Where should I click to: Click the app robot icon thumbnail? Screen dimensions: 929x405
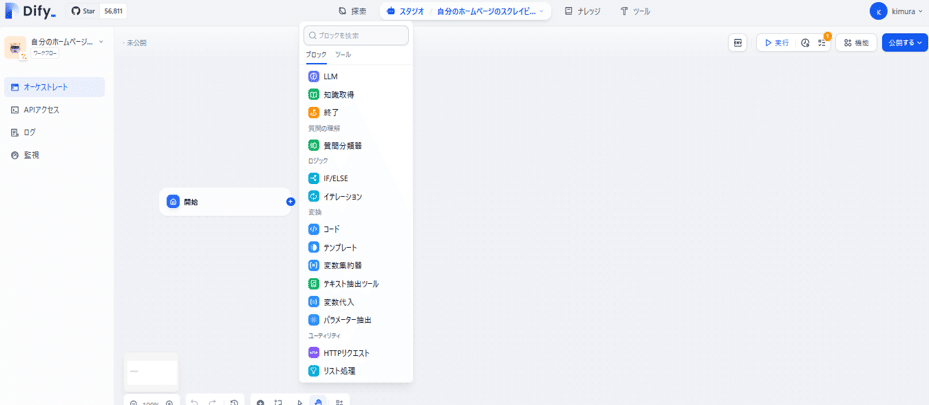tap(15, 47)
